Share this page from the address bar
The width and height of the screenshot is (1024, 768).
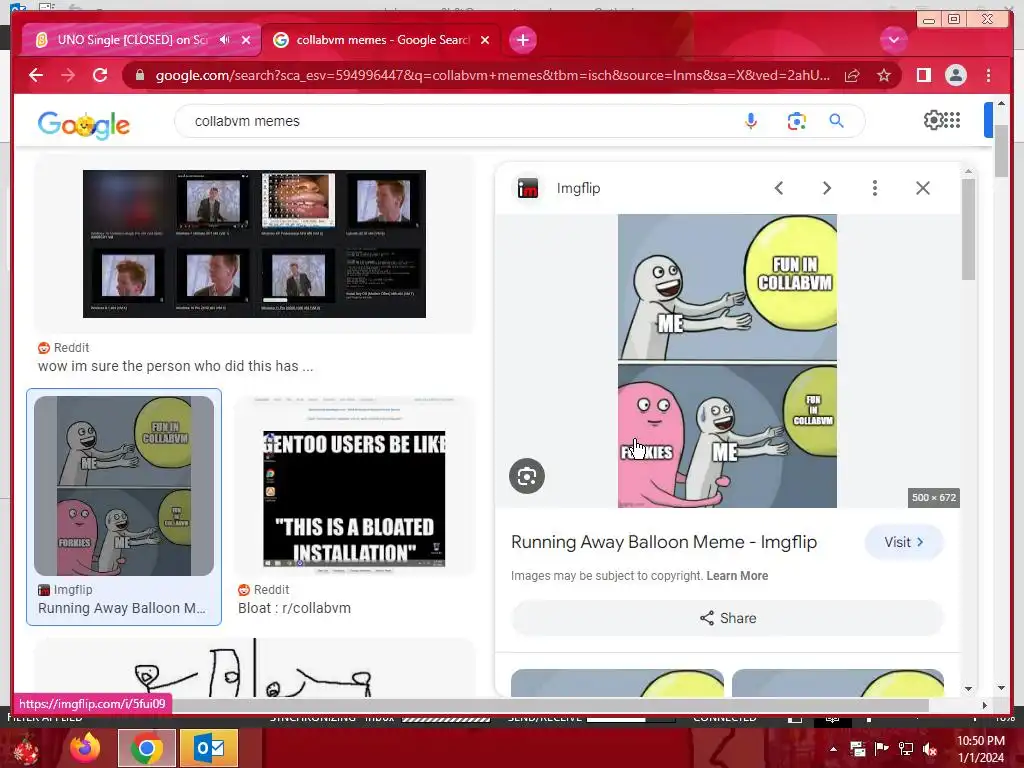[x=852, y=75]
